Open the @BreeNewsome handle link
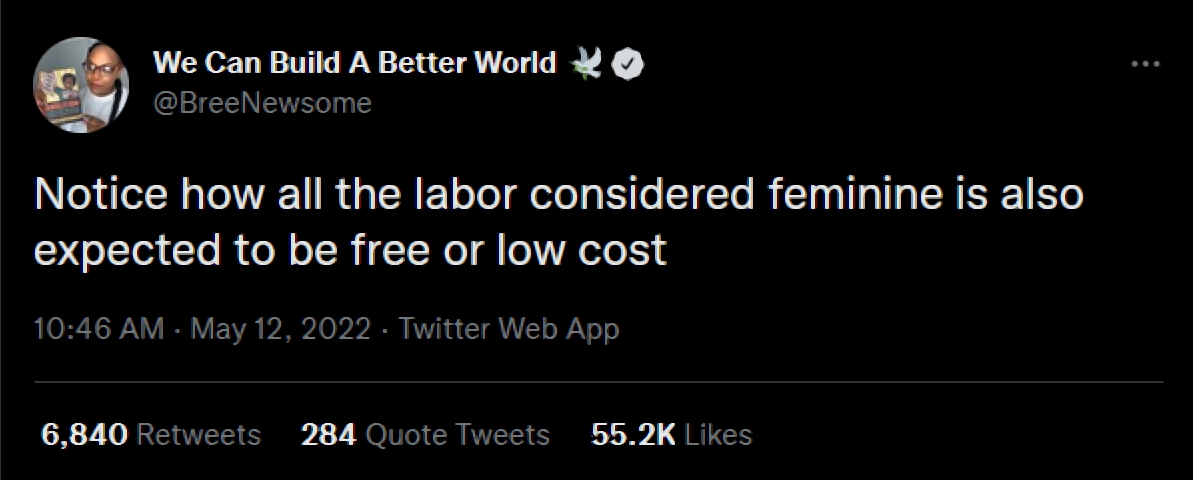1193x480 pixels. [262, 102]
